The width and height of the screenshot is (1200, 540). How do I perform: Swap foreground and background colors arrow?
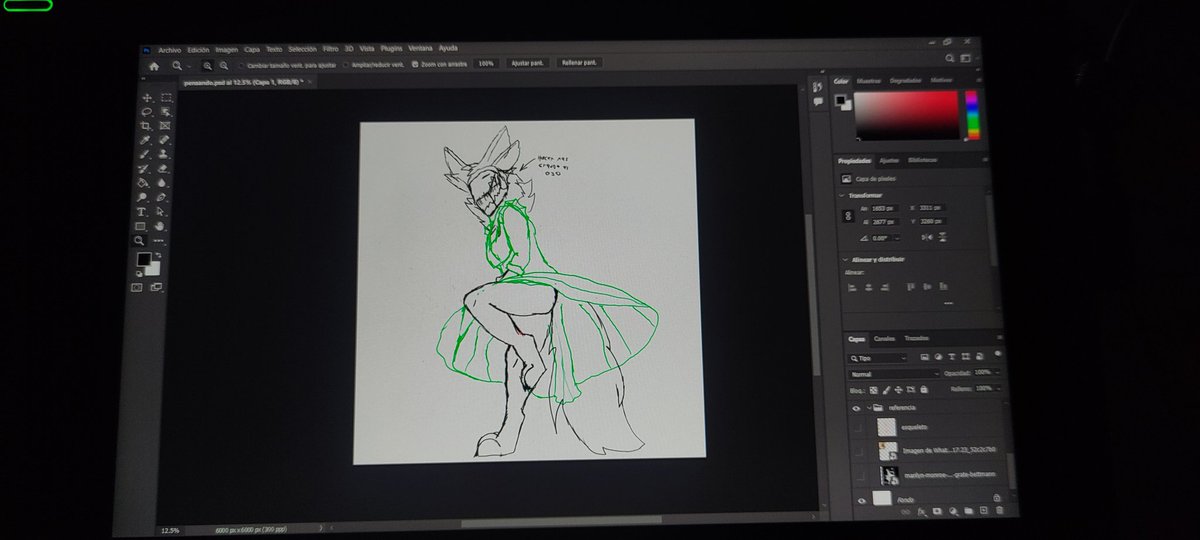coord(158,257)
